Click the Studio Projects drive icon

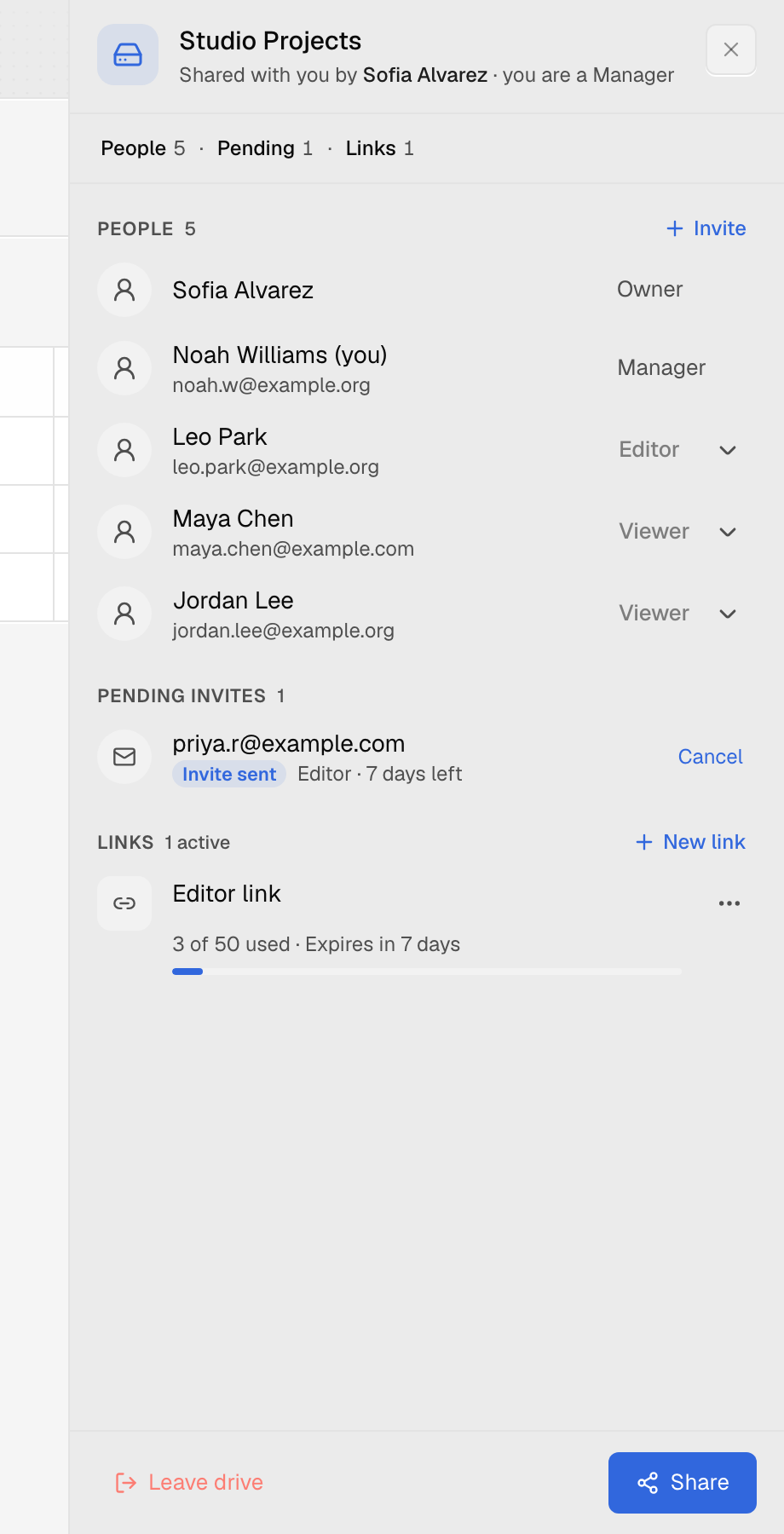(x=128, y=55)
